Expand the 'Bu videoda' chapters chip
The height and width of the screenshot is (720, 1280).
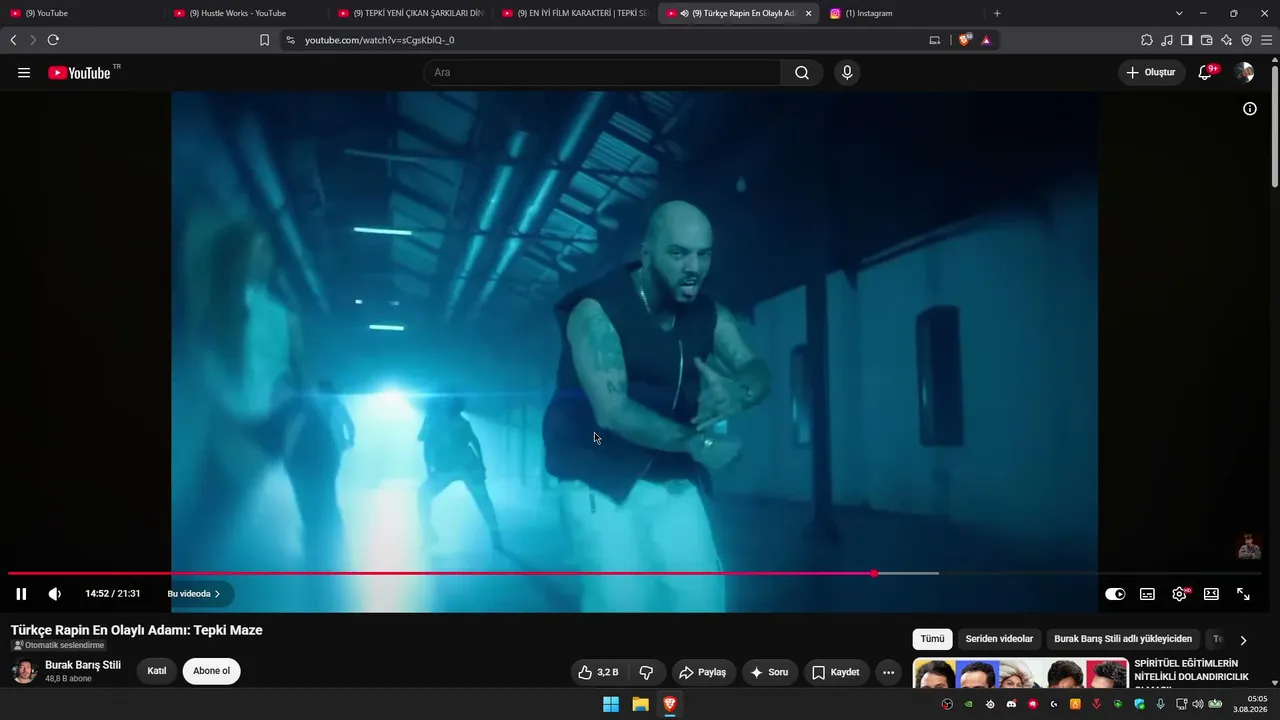pos(194,594)
